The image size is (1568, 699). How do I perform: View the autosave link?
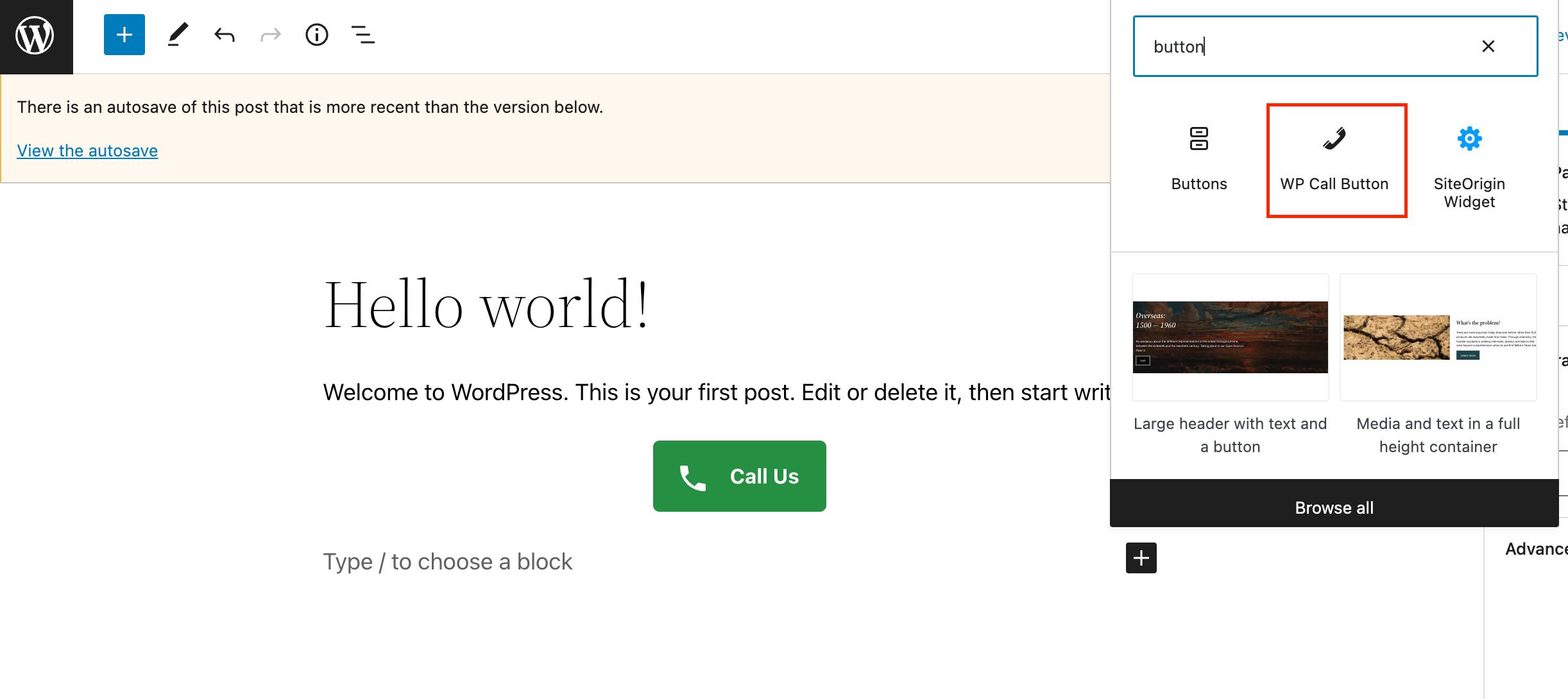tap(86, 150)
